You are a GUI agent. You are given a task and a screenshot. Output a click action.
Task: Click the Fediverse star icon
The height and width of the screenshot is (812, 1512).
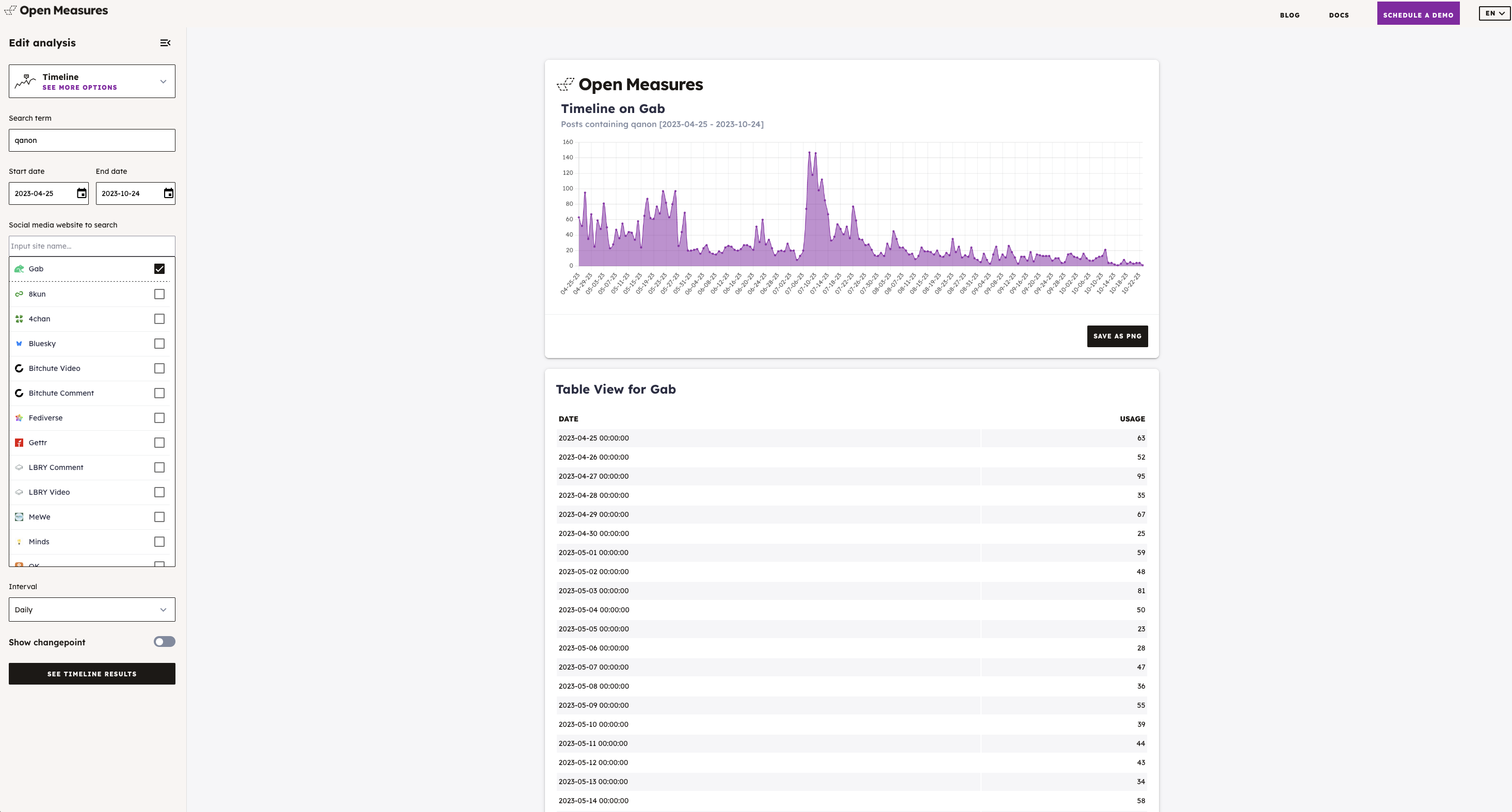[20, 418]
